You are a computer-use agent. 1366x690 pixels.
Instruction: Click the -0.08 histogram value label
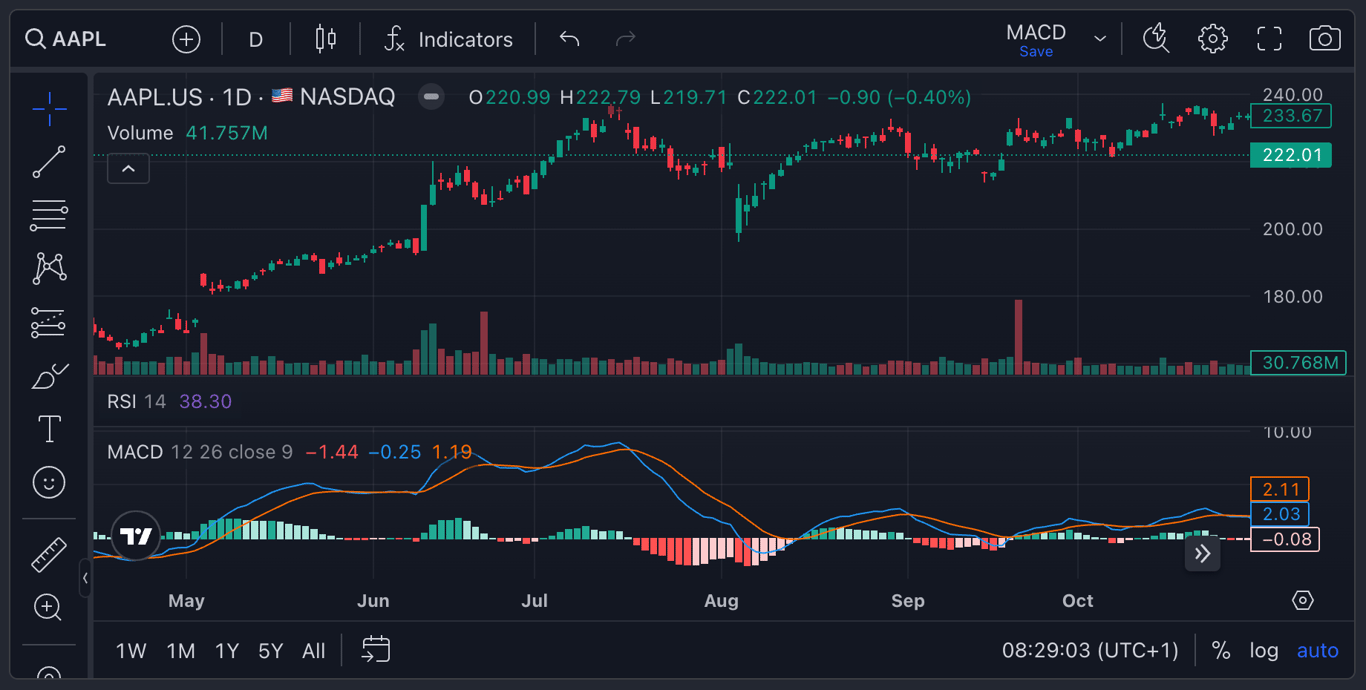click(1285, 540)
